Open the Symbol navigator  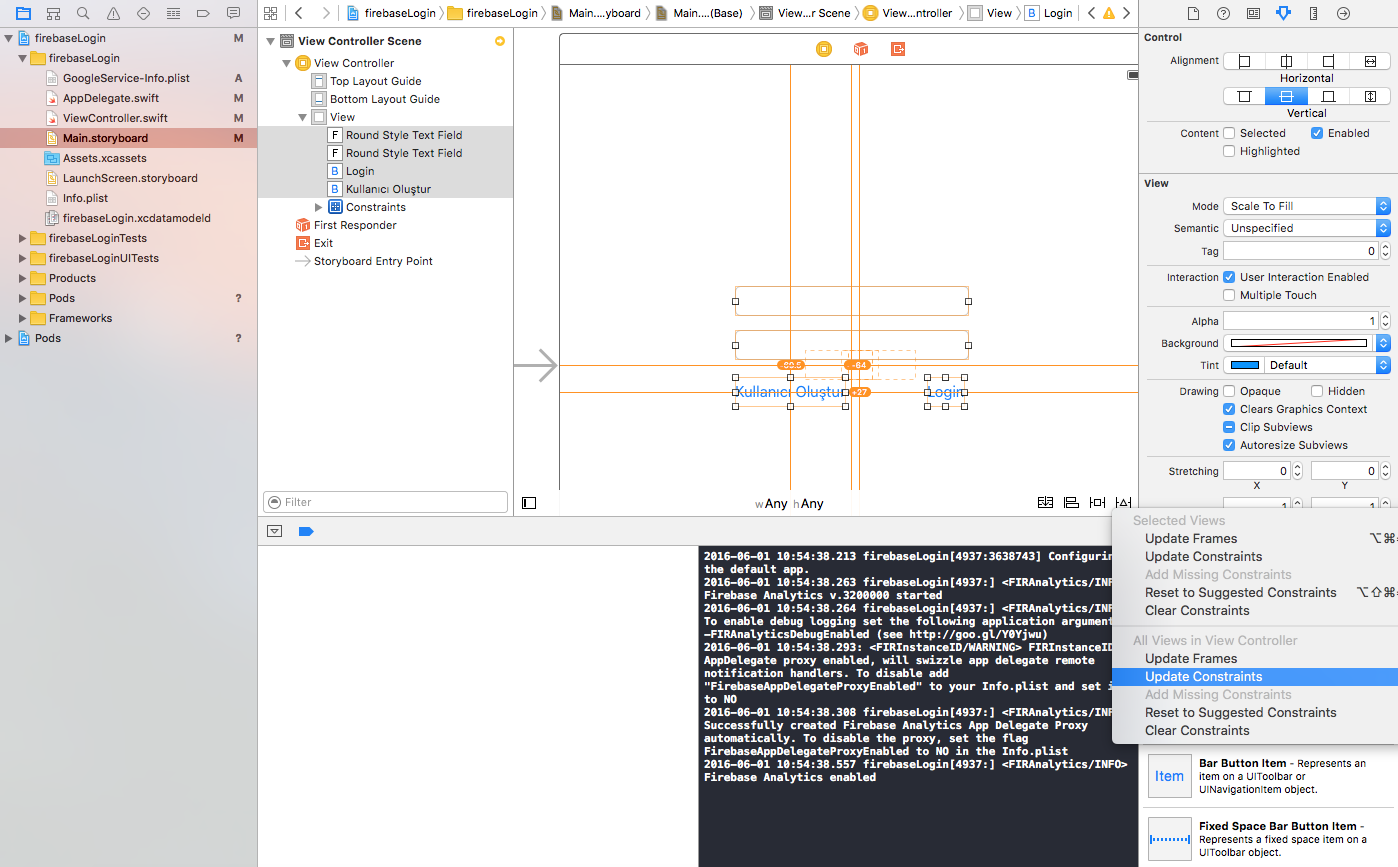[x=53, y=13]
